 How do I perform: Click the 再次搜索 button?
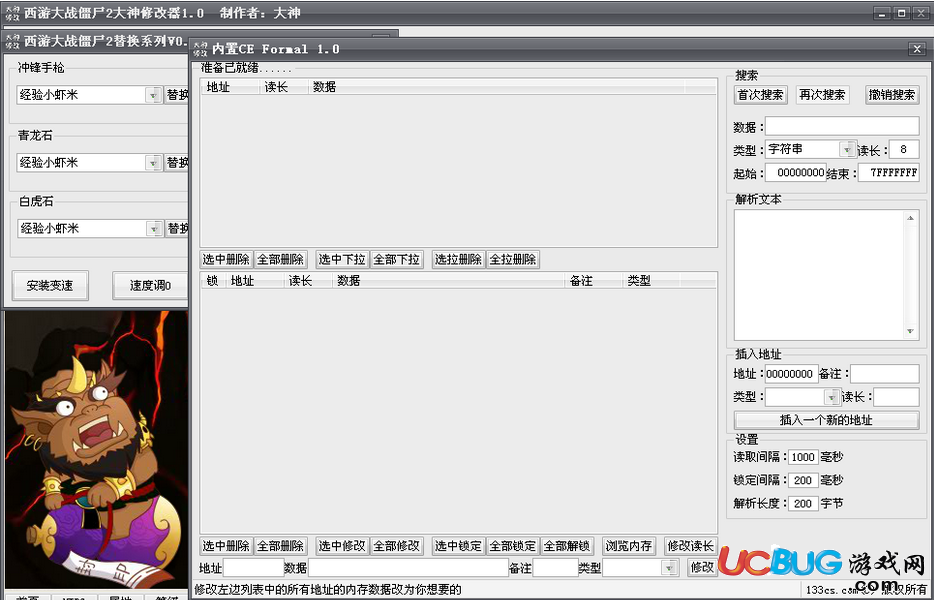[822, 95]
